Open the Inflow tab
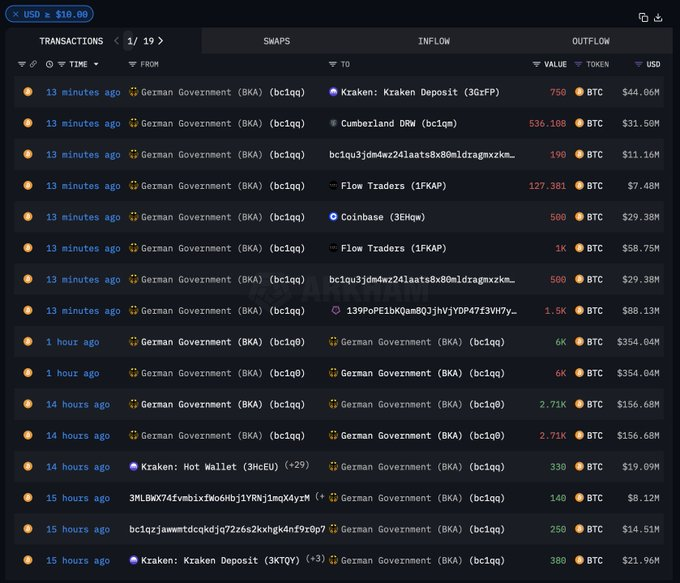Viewport: 680px width, 583px height. pyautogui.click(x=434, y=41)
